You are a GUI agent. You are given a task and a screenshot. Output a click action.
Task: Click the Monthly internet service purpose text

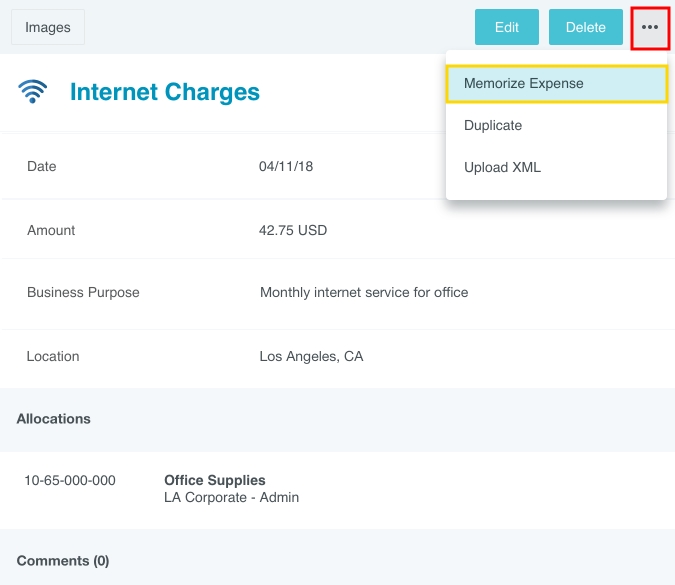[x=364, y=293]
